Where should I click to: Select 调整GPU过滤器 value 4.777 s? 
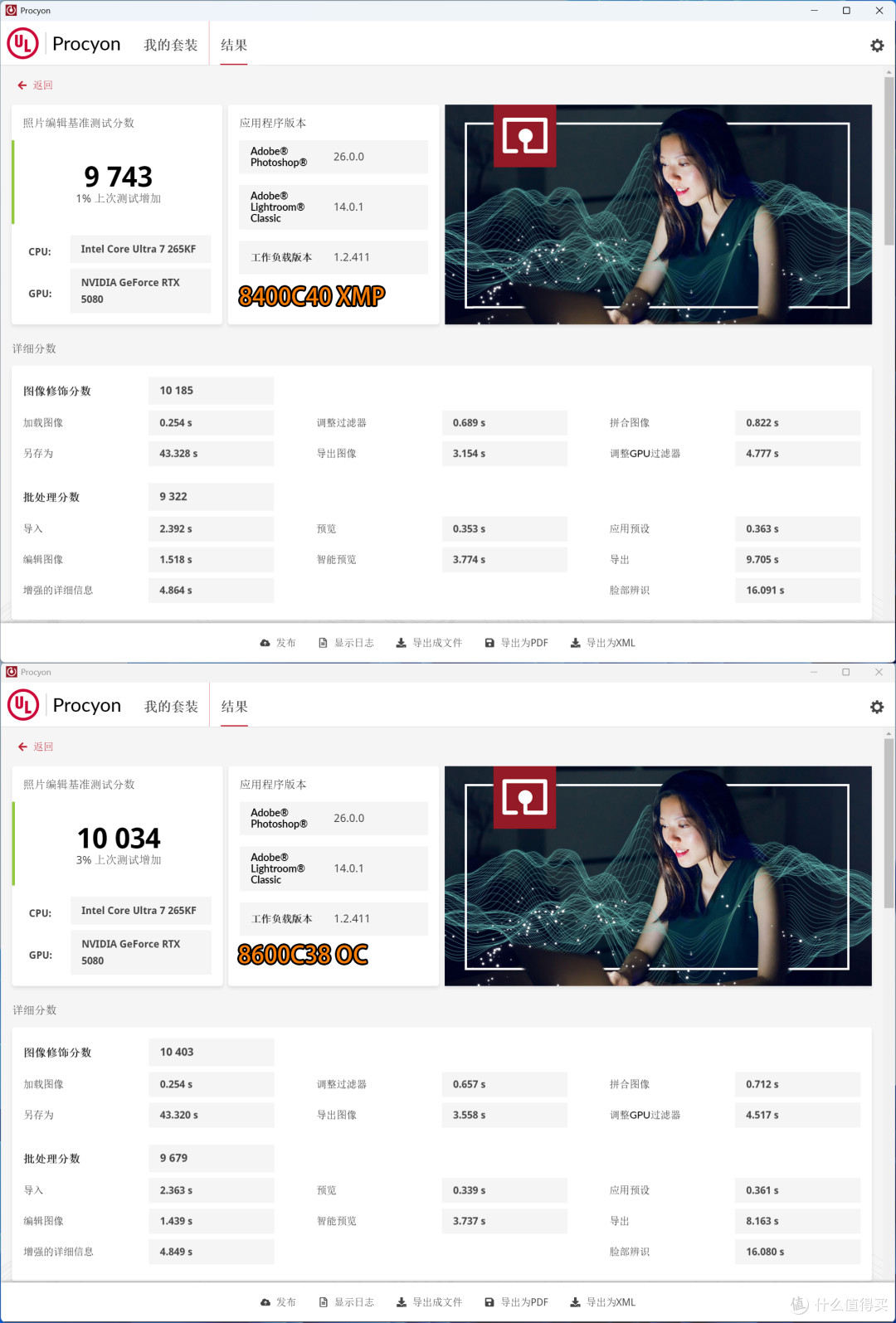[797, 454]
